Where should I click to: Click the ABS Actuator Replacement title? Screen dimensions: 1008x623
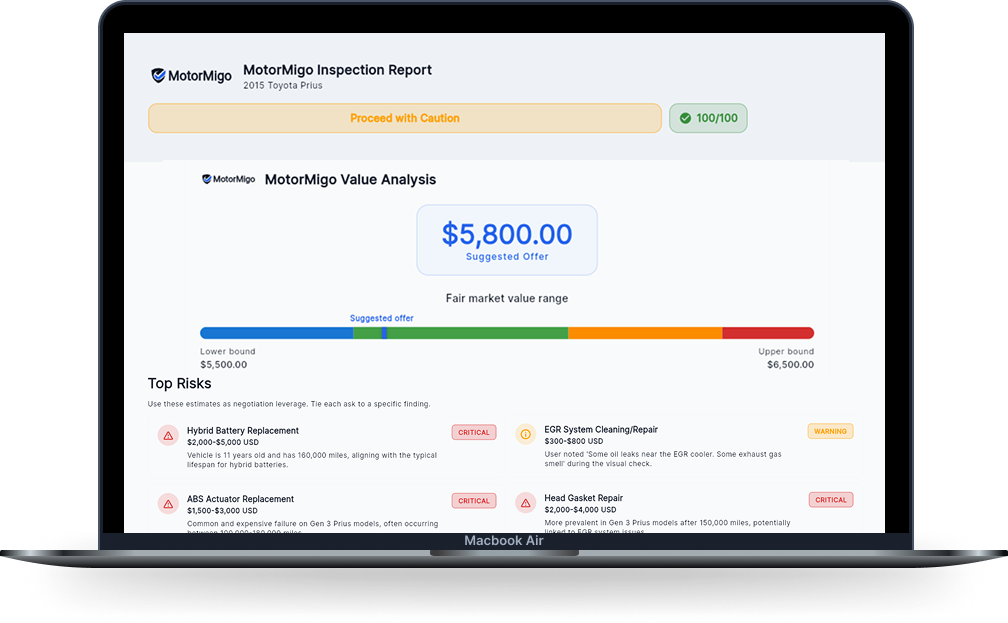[240, 499]
